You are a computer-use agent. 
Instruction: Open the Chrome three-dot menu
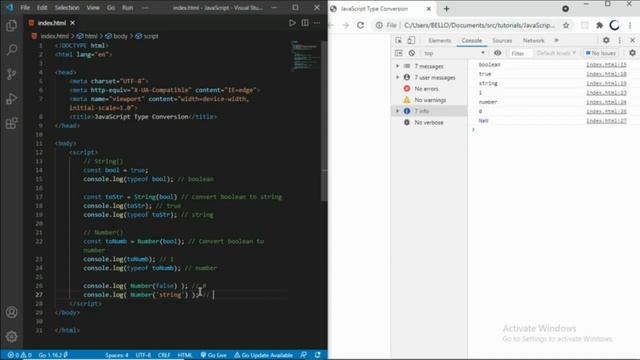(x=630, y=25)
